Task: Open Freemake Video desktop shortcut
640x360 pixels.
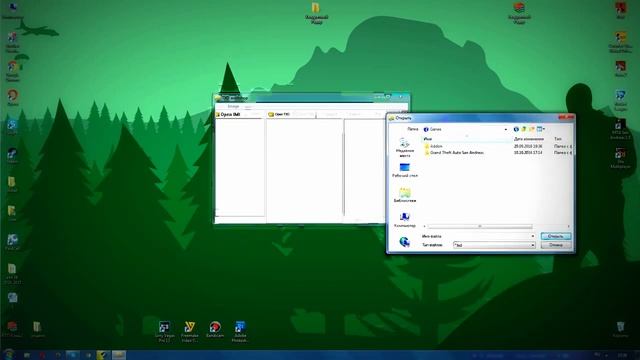Action: 189,331
